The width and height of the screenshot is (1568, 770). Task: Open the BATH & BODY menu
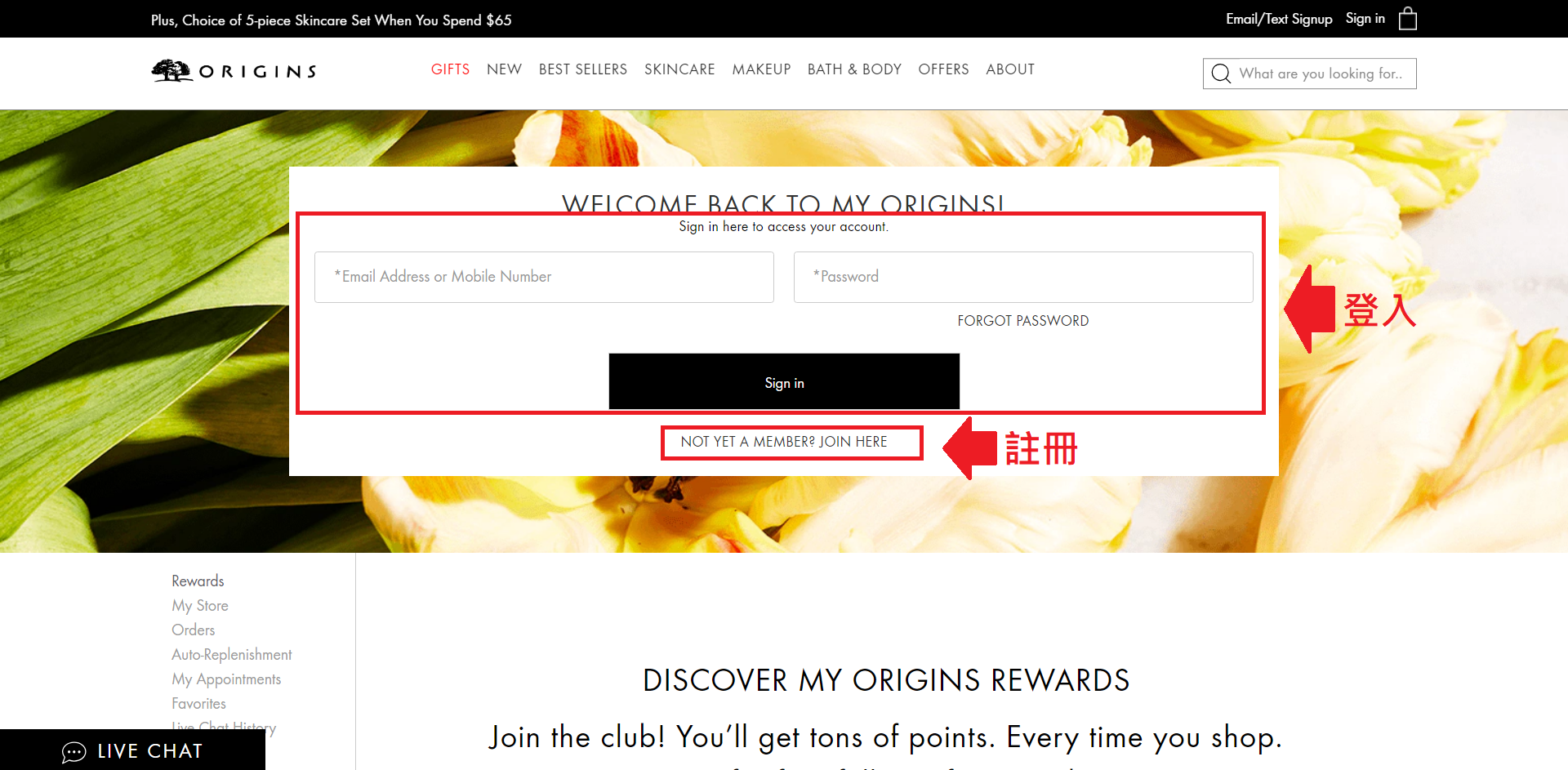pyautogui.click(x=854, y=69)
